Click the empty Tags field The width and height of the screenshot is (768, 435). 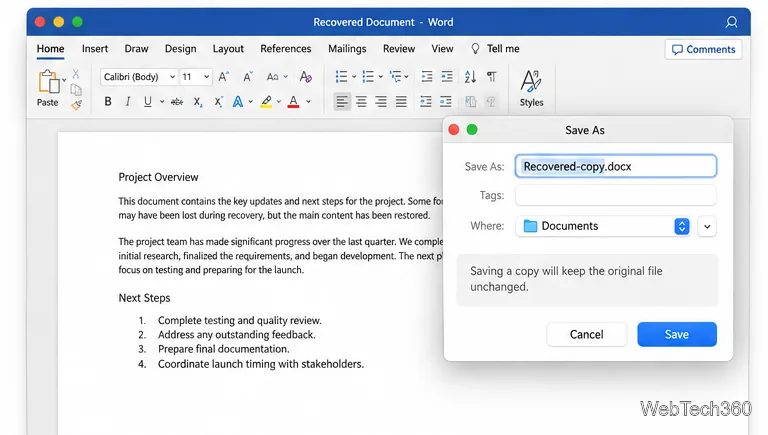pos(616,195)
